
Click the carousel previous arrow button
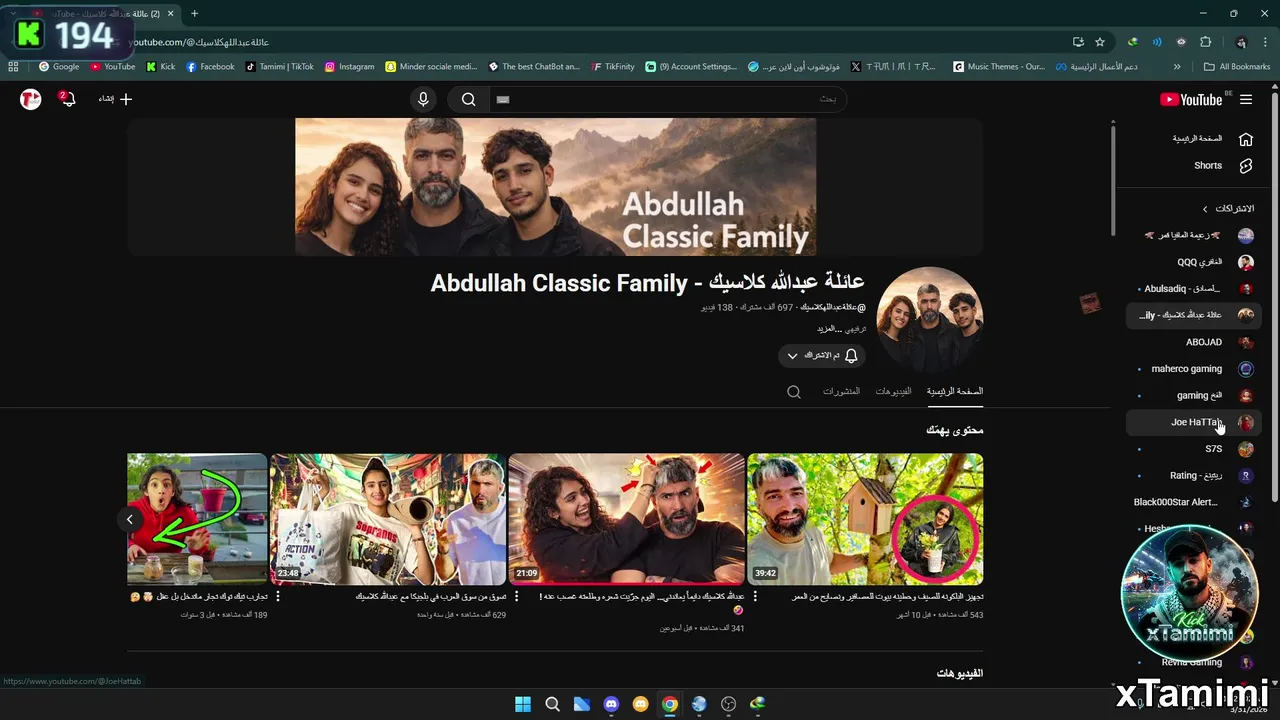tap(130, 519)
